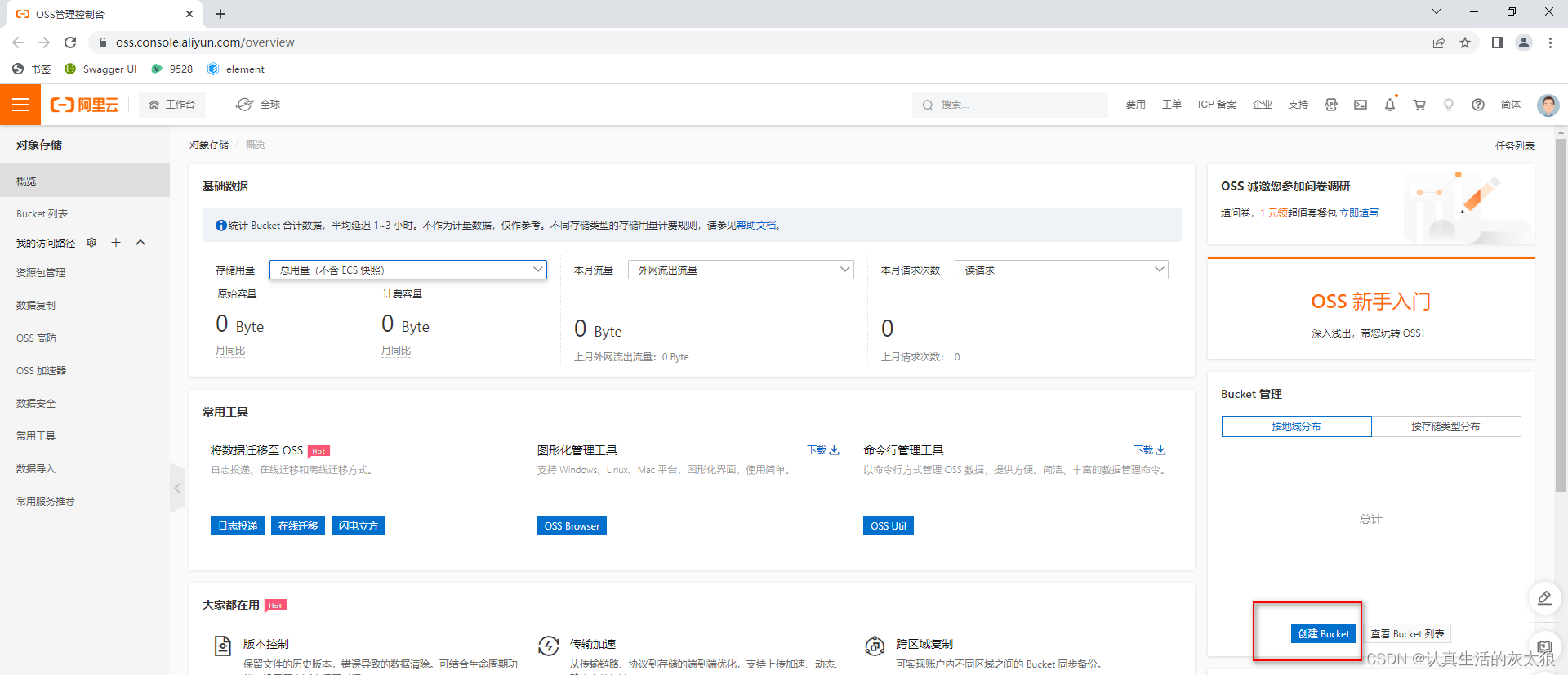Click the 闪电立方 button

click(359, 525)
